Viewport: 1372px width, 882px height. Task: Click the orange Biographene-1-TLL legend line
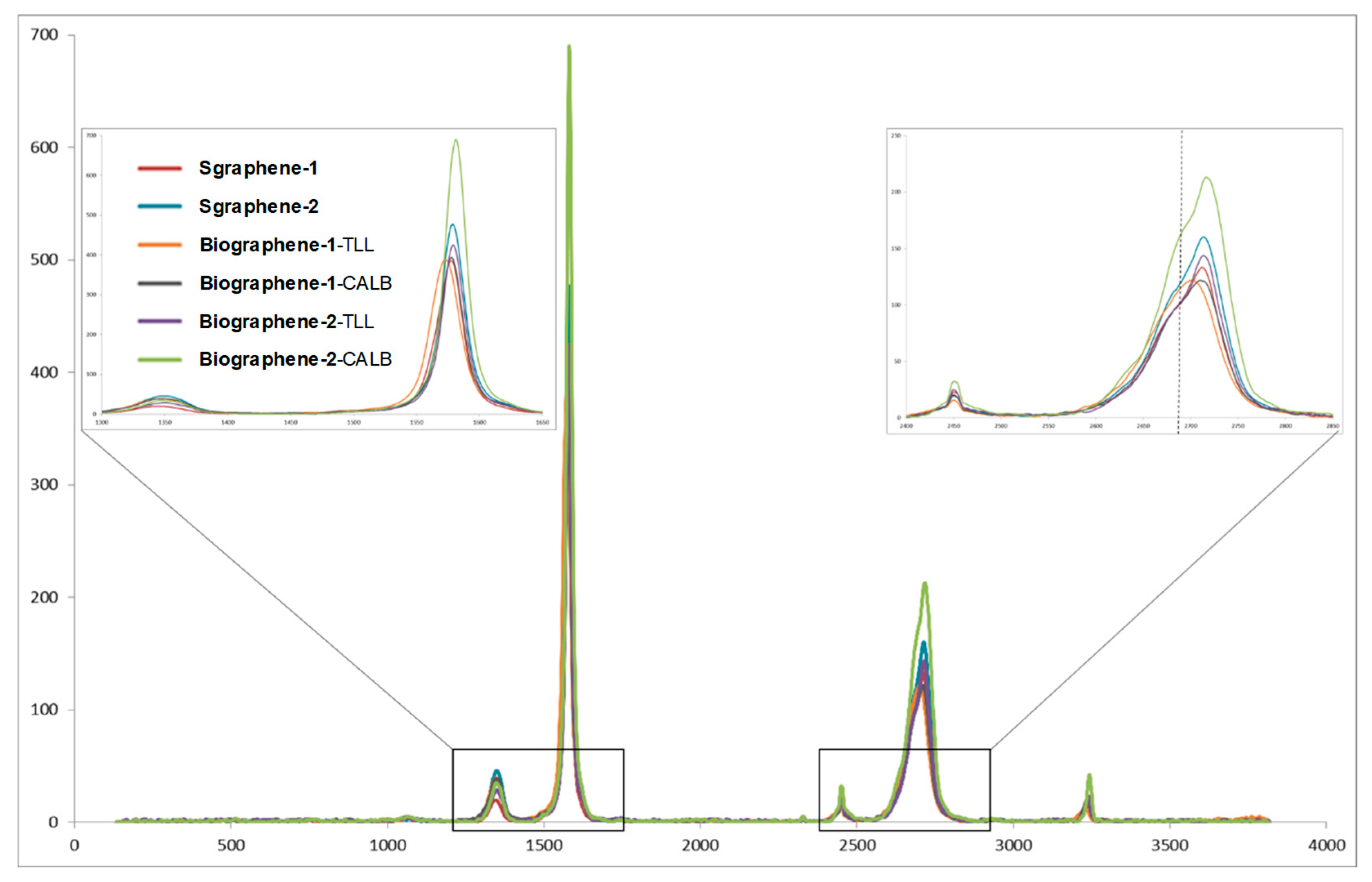[160, 245]
